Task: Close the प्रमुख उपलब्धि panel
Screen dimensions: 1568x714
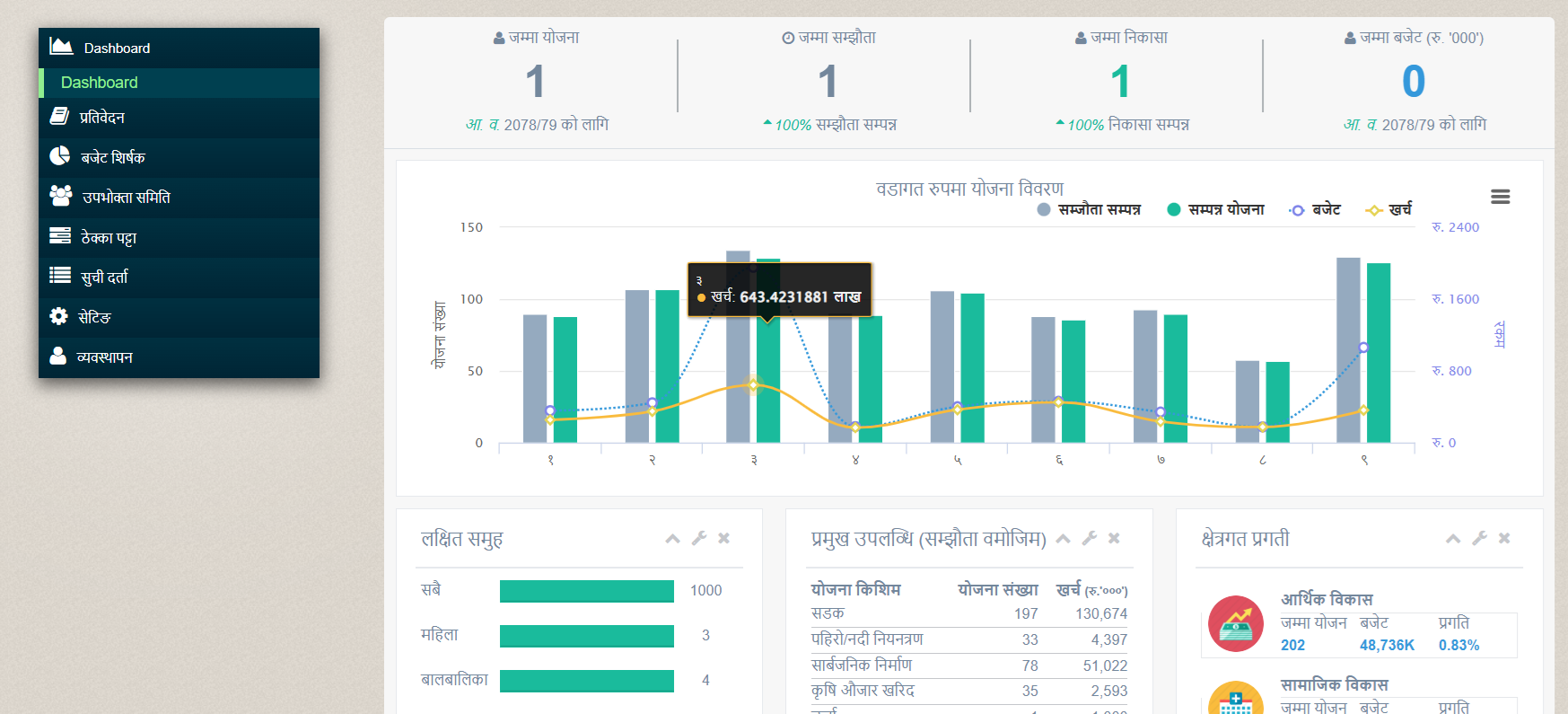Action: pos(1114,538)
